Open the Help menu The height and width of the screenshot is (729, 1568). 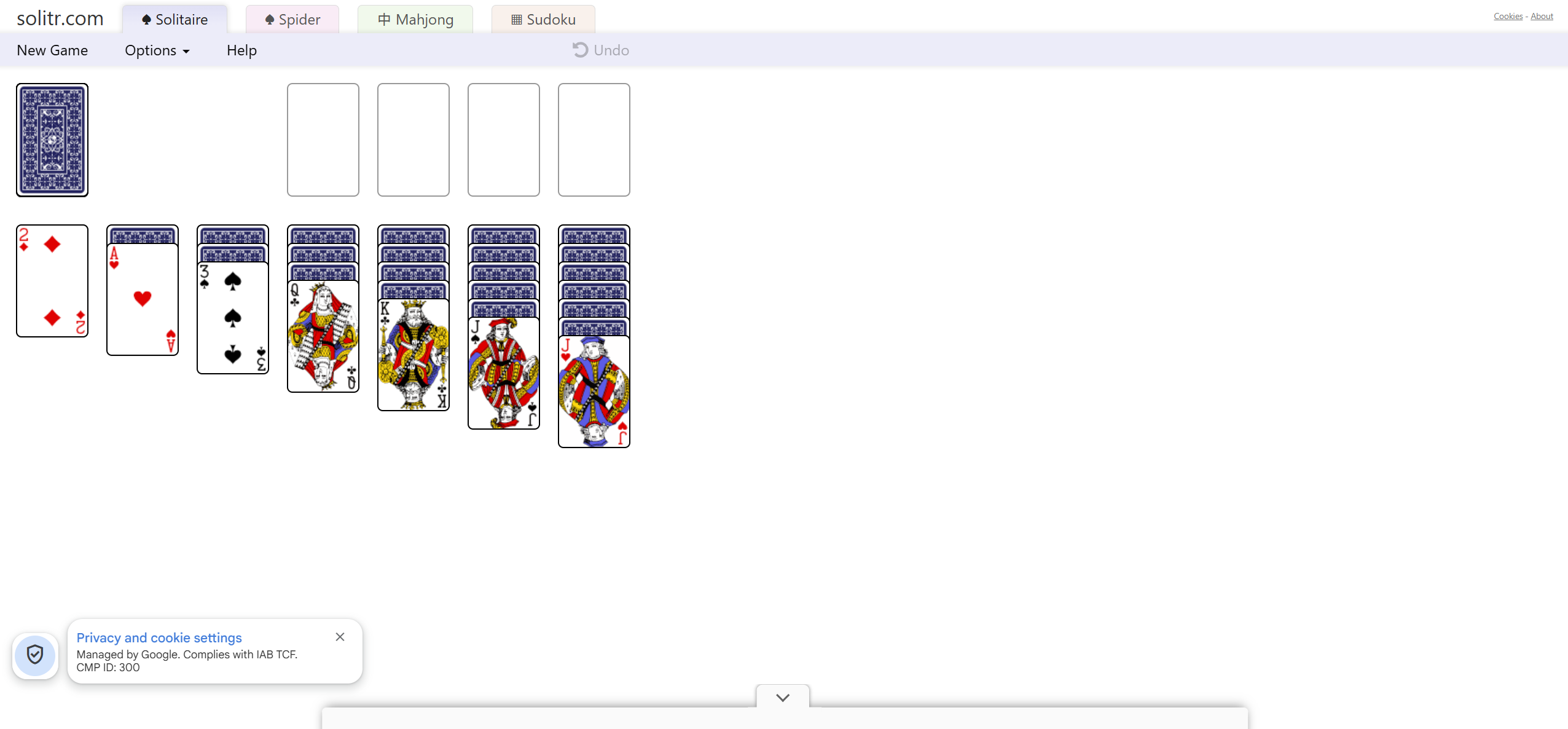coord(241,50)
